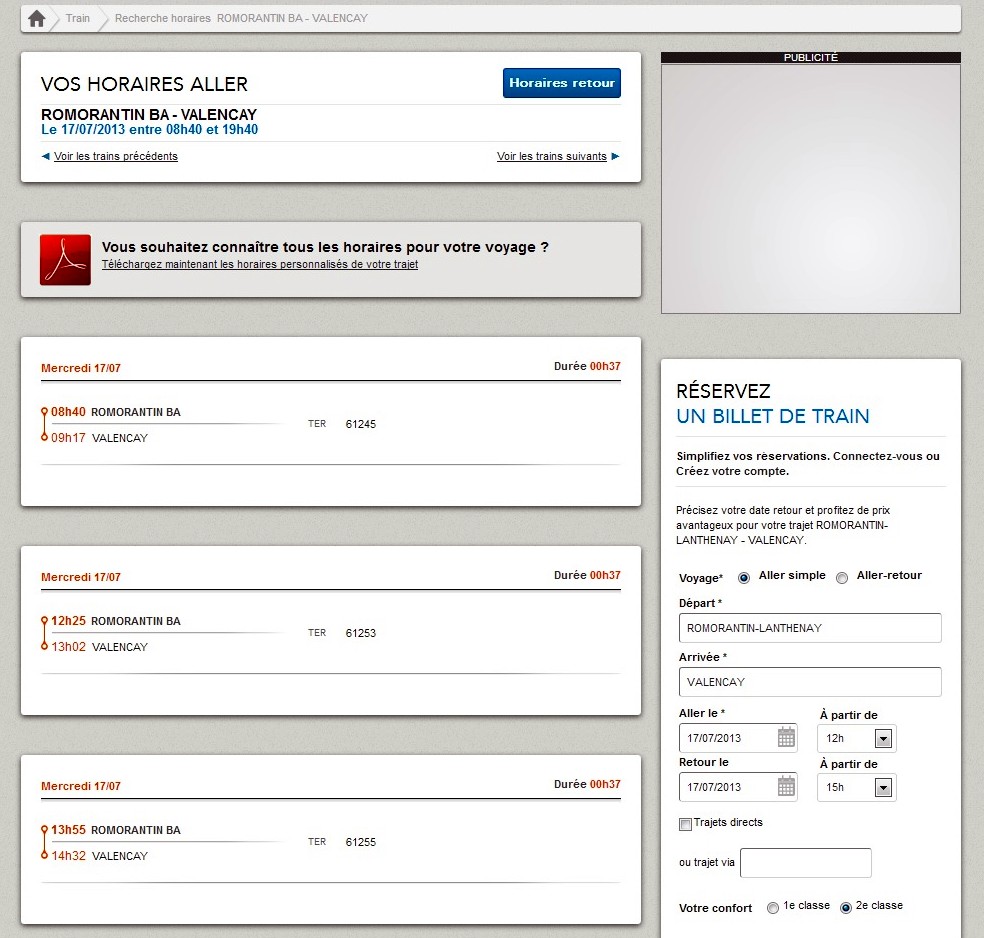This screenshot has height=938, width=984.
Task: Click the Aller le date field
Action: [x=738, y=738]
